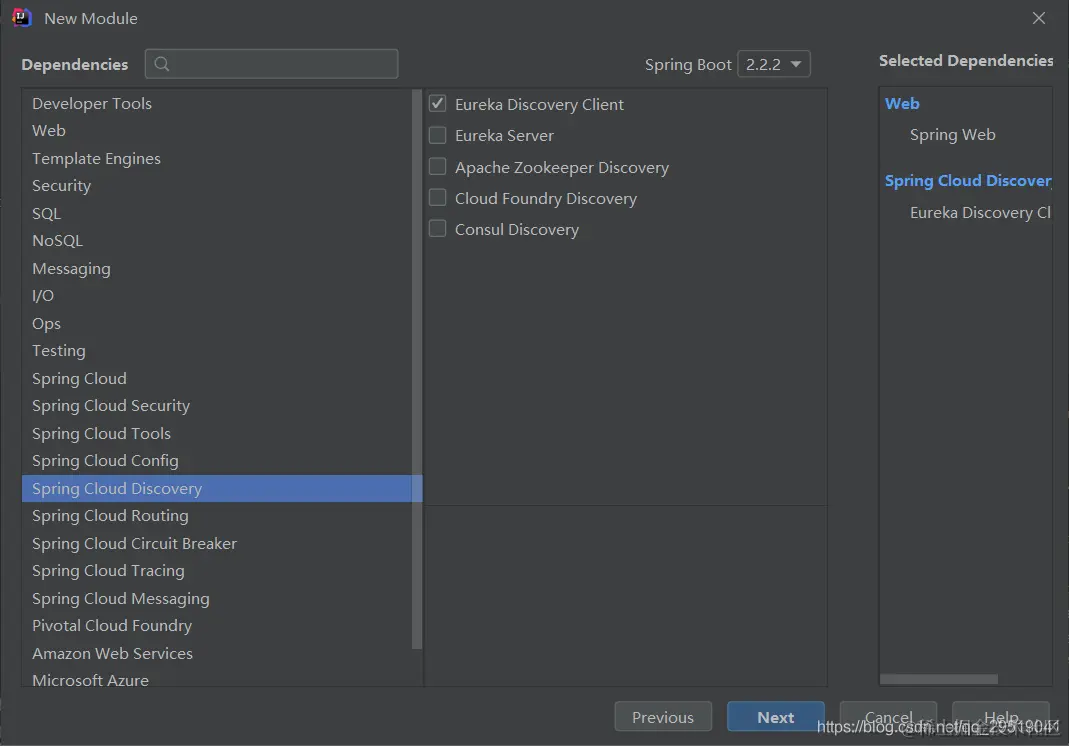This screenshot has height=746, width=1069.
Task: Enable Consul Discovery dependency
Action: click(x=438, y=228)
